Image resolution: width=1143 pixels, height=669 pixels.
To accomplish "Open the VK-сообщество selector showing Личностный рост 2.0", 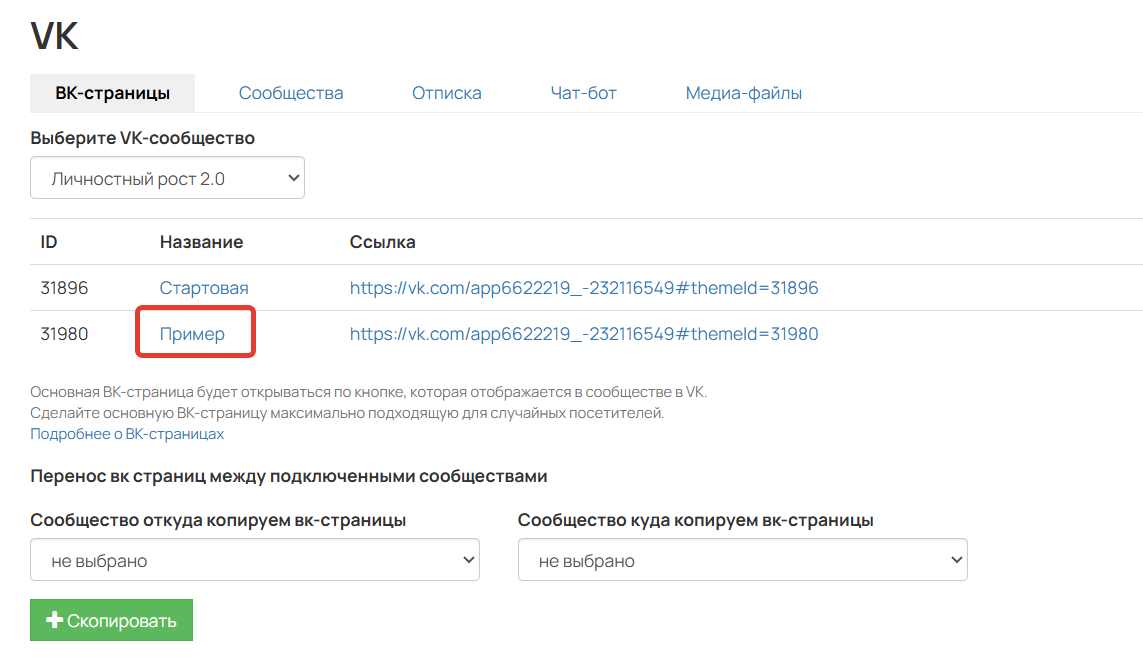I will tap(167, 177).
